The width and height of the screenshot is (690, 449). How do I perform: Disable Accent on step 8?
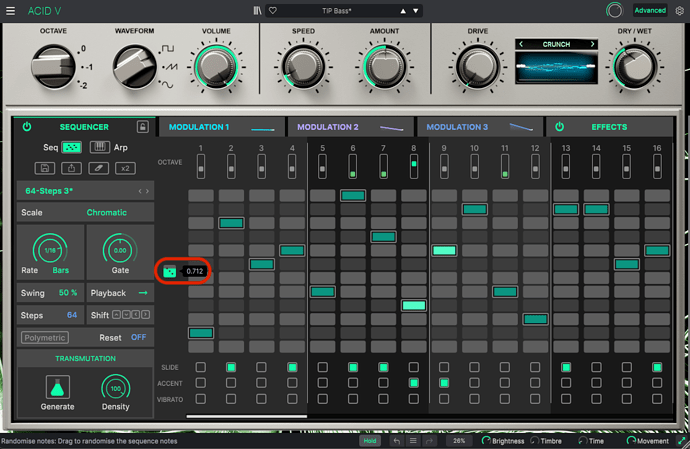pyautogui.click(x=414, y=383)
